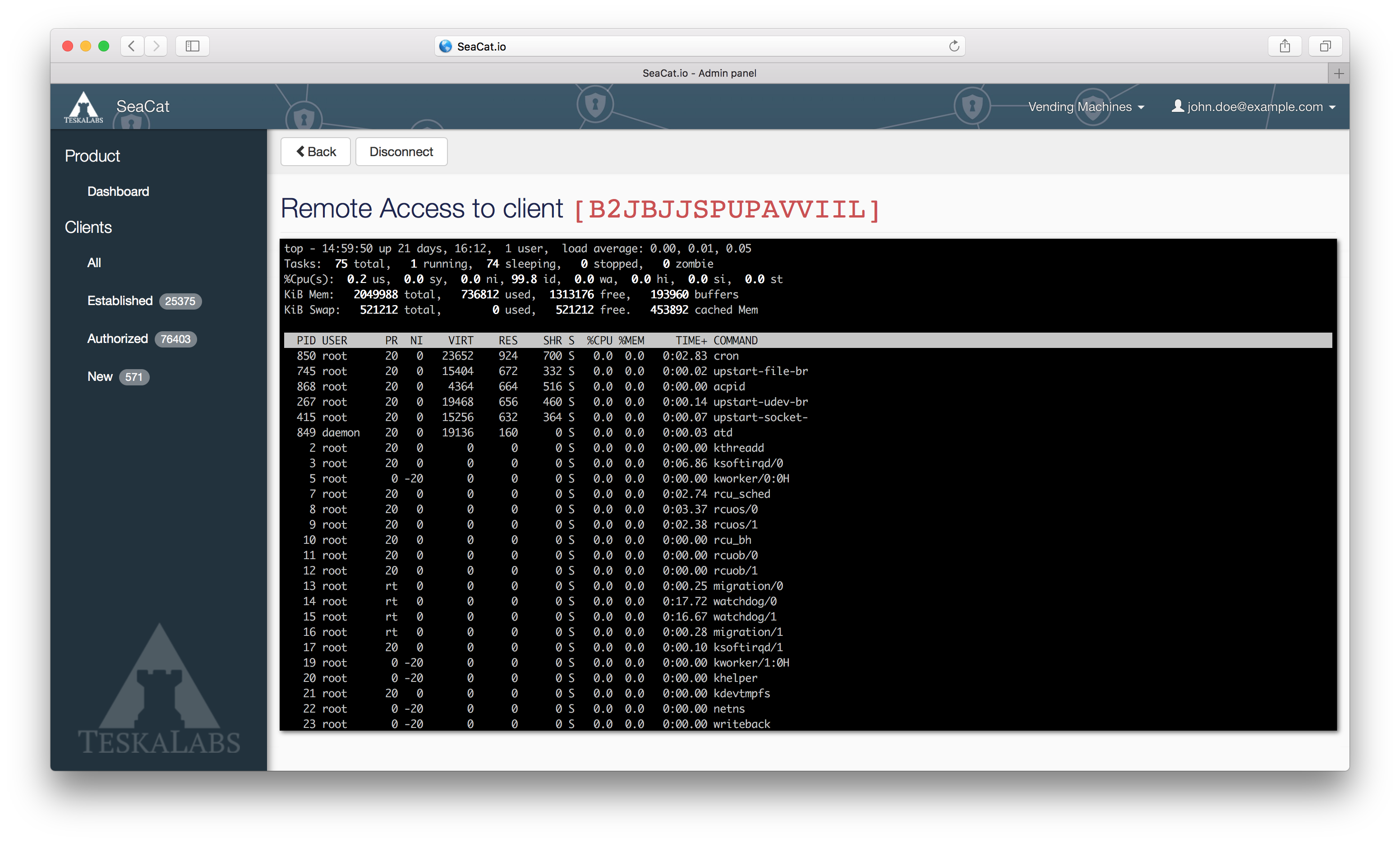This screenshot has height=843, width=1400.
Task: Open a new tab with plus button
Action: 1338,73
